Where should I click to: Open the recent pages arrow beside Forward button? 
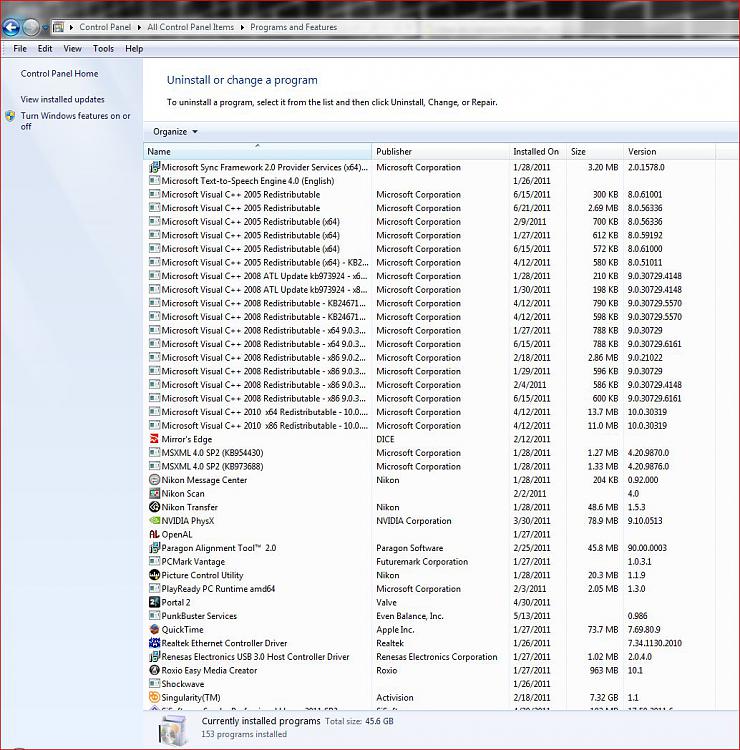pos(45,28)
